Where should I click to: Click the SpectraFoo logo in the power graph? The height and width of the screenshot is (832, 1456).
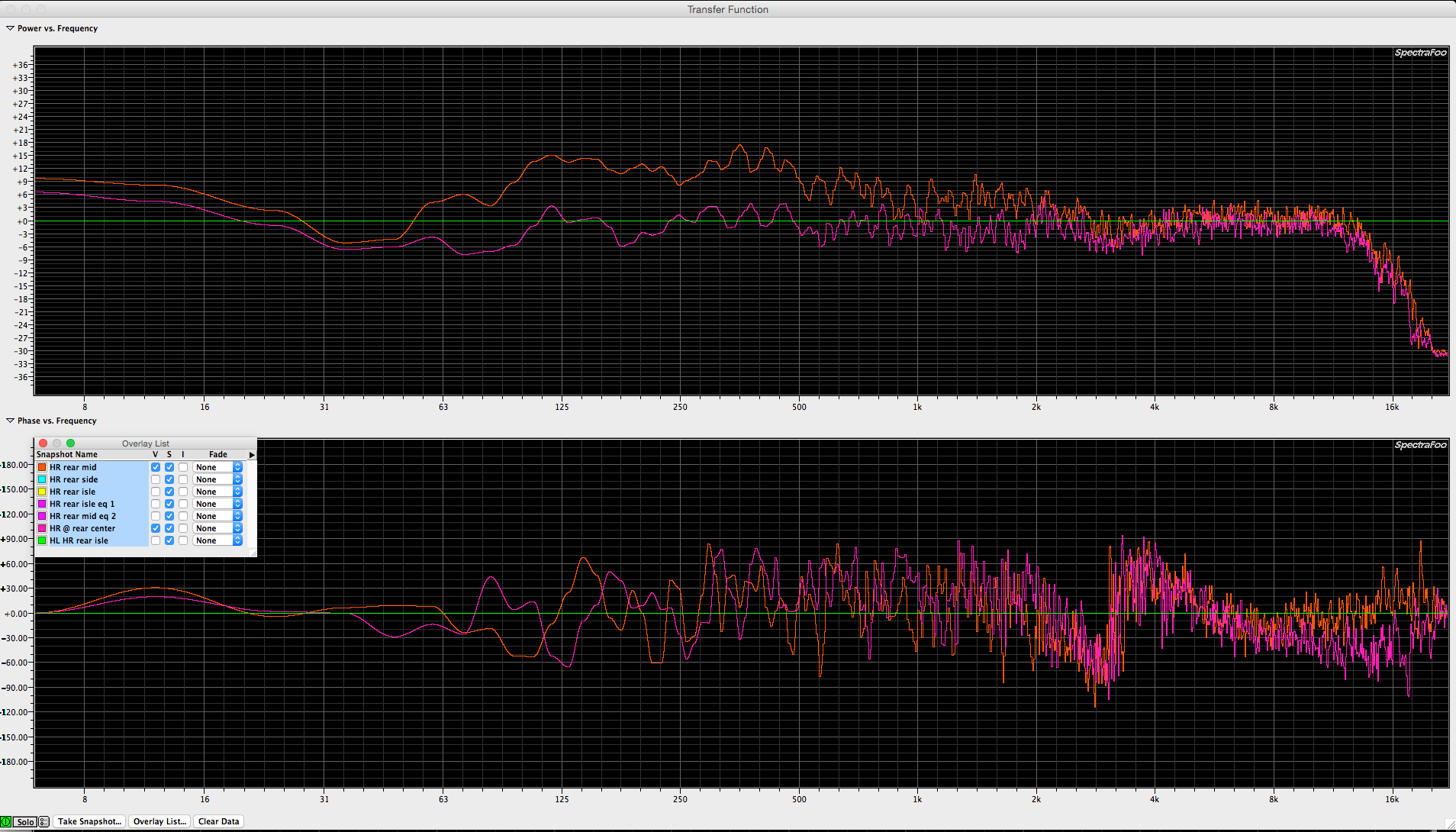1420,53
